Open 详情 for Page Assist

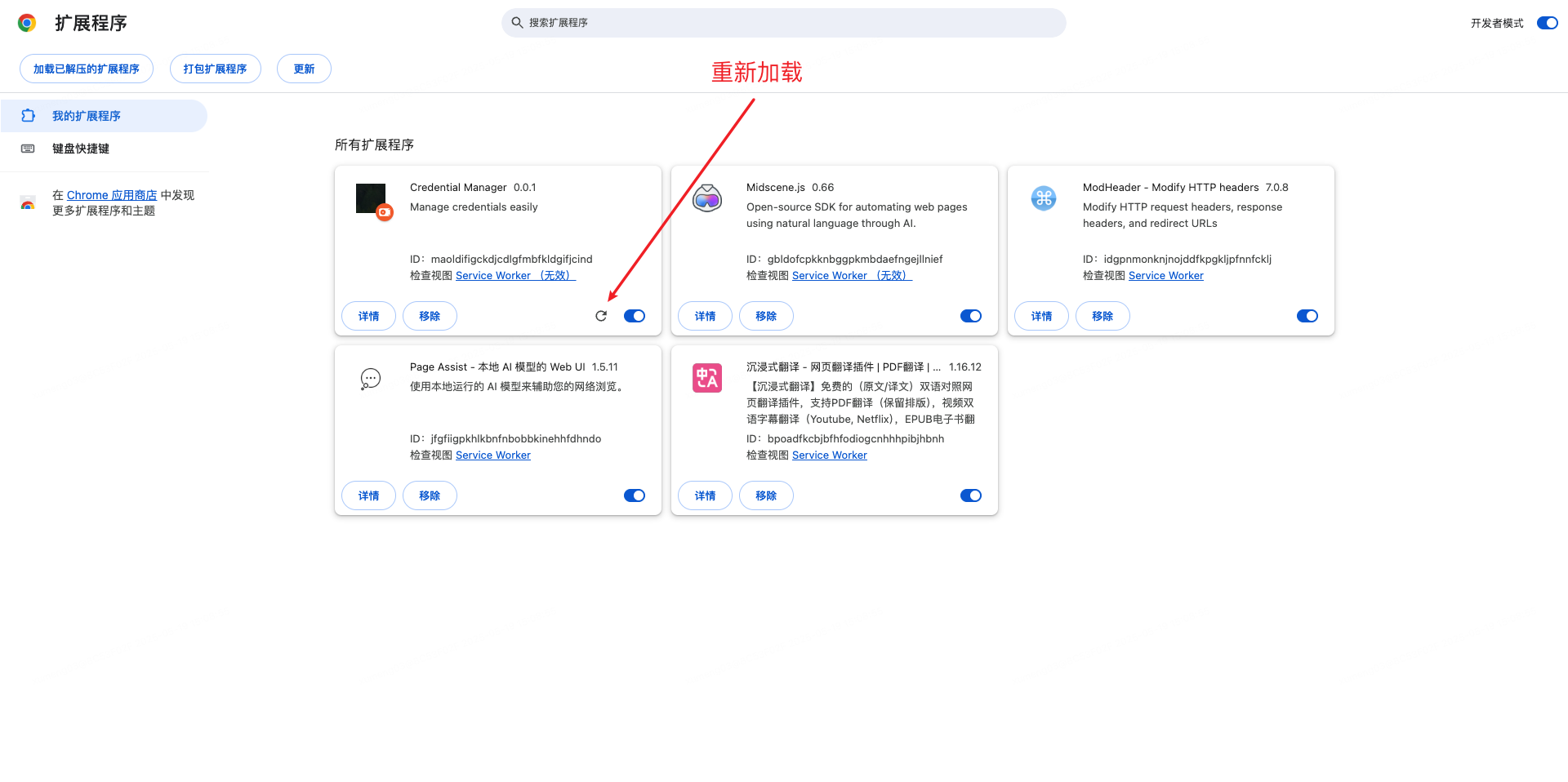(368, 495)
